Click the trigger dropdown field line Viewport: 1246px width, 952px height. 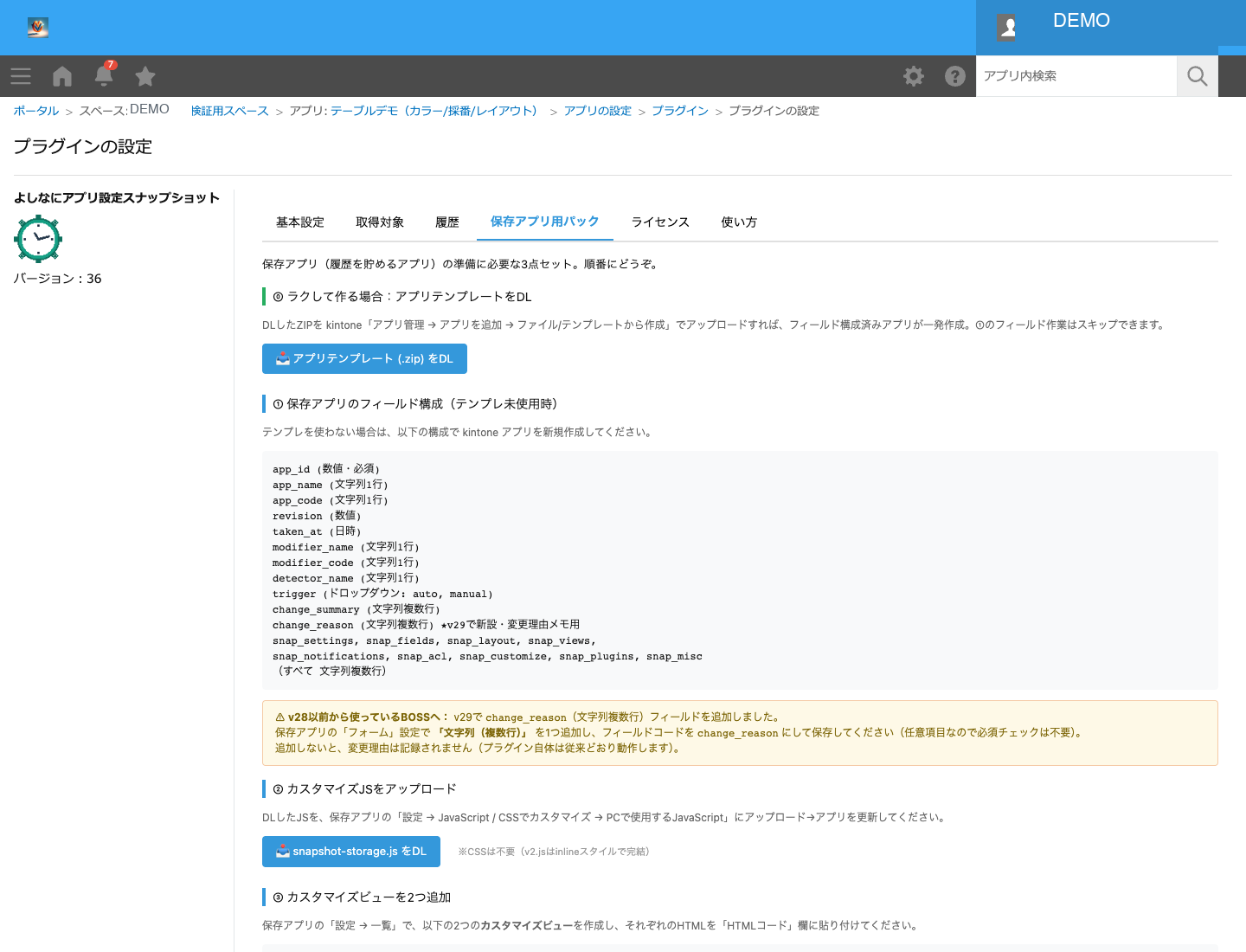click(382, 594)
